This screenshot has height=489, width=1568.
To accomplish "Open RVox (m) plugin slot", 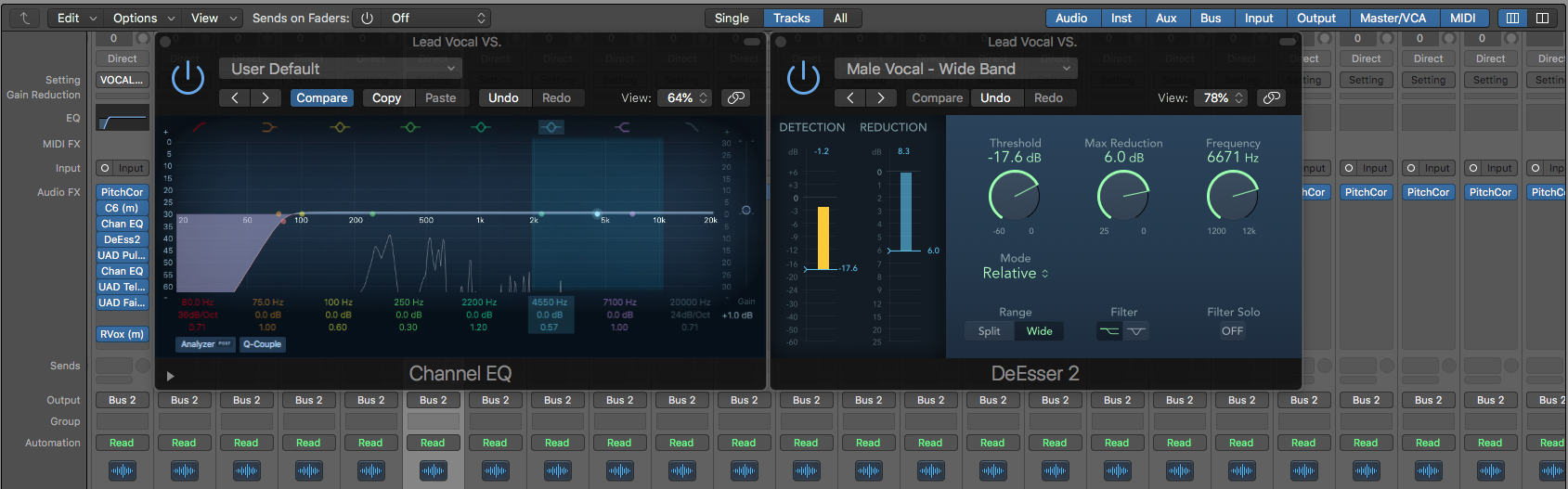I will pyautogui.click(x=123, y=334).
